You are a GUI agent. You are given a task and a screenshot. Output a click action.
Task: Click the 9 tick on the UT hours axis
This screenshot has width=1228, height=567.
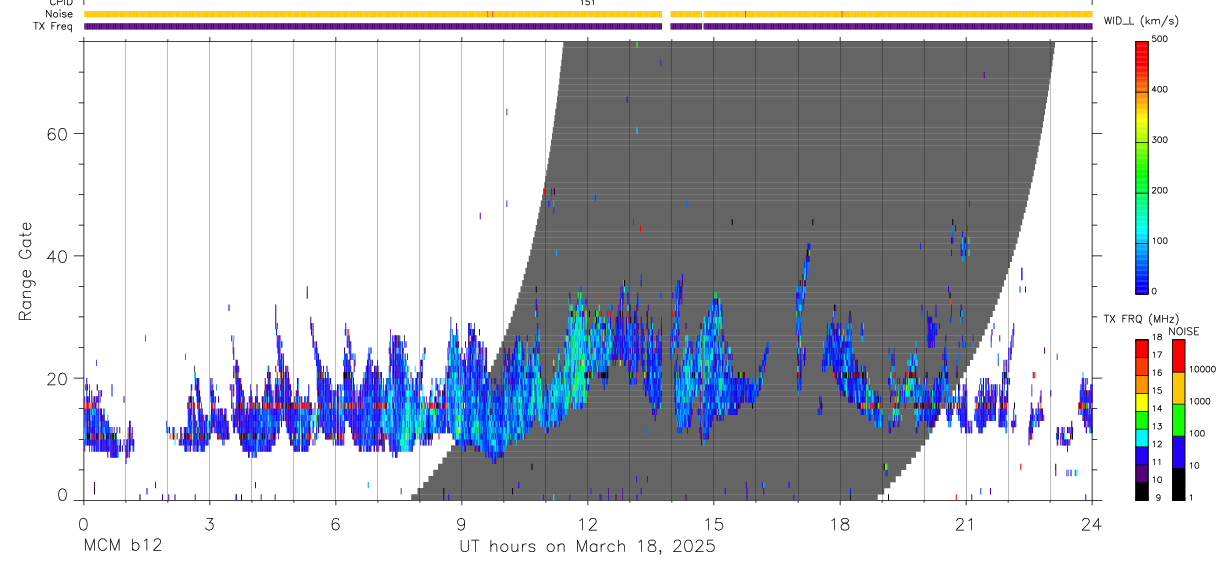462,523
